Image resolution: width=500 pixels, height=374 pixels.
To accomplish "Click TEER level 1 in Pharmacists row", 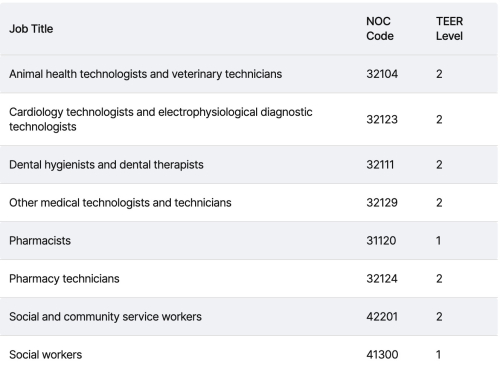I will [x=438, y=241].
